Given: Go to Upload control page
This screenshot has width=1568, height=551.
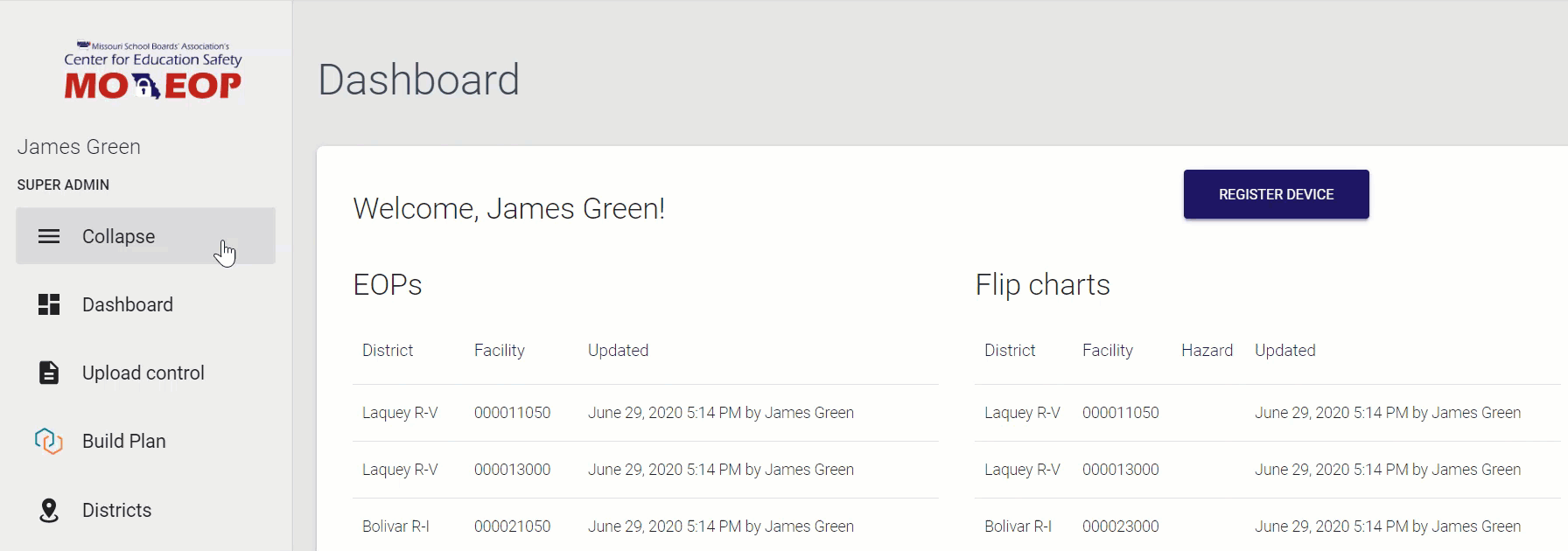Looking at the screenshot, I should click(x=143, y=373).
